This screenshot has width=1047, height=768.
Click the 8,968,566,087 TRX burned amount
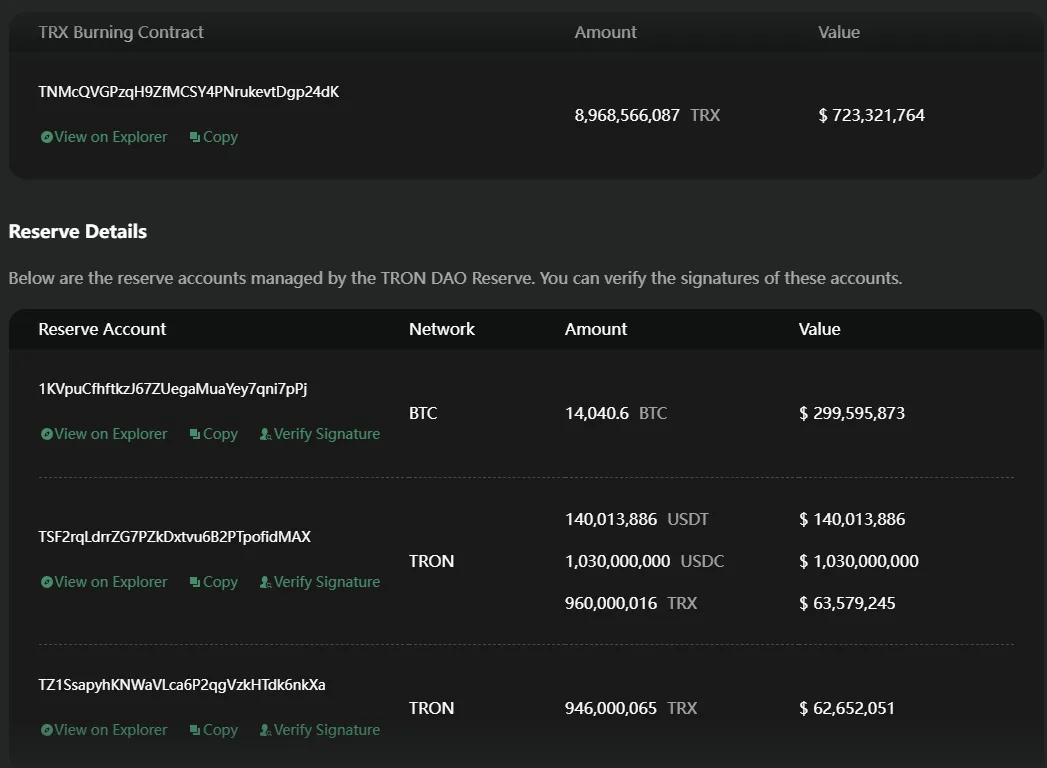pyautogui.click(x=647, y=116)
